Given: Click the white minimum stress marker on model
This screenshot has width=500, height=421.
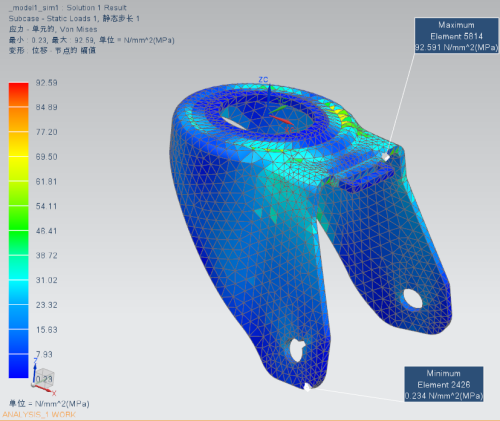Looking at the screenshot, I should click(307, 387).
